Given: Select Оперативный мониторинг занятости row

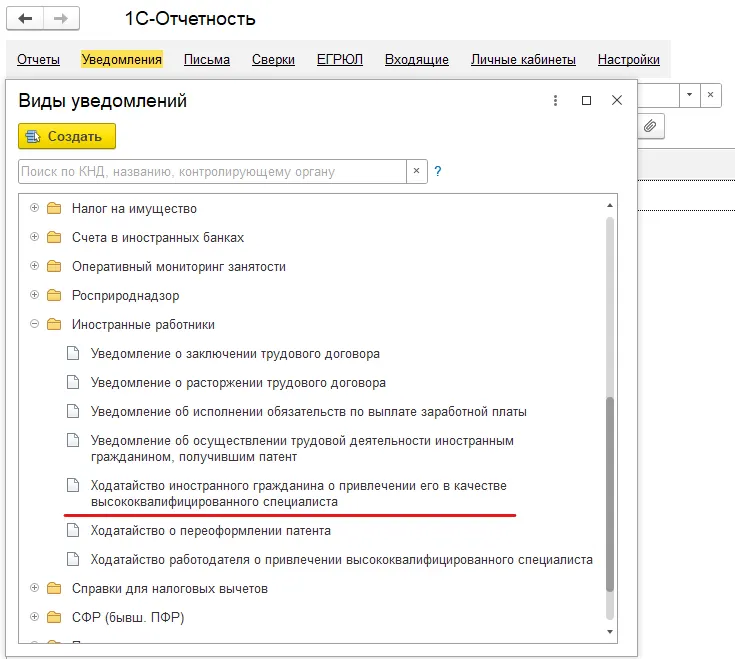Looking at the screenshot, I should [312, 266].
